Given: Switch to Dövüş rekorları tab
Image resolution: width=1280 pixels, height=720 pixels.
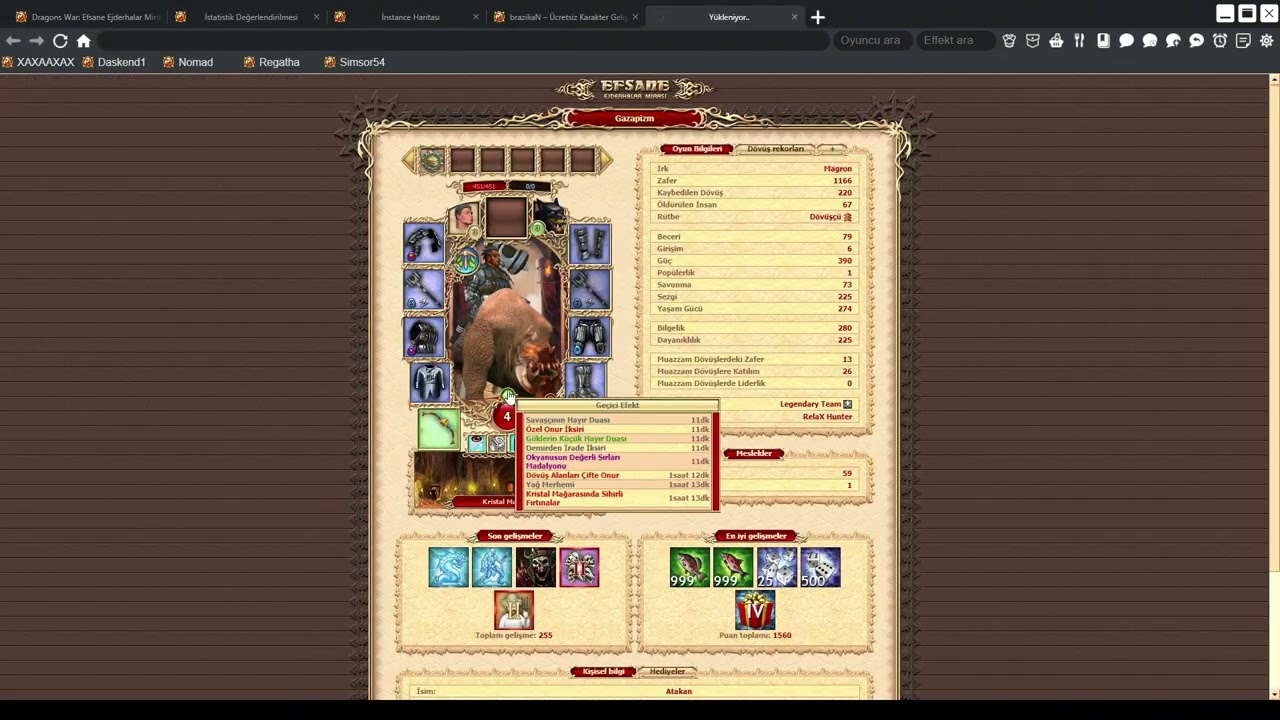Looking at the screenshot, I should point(775,149).
